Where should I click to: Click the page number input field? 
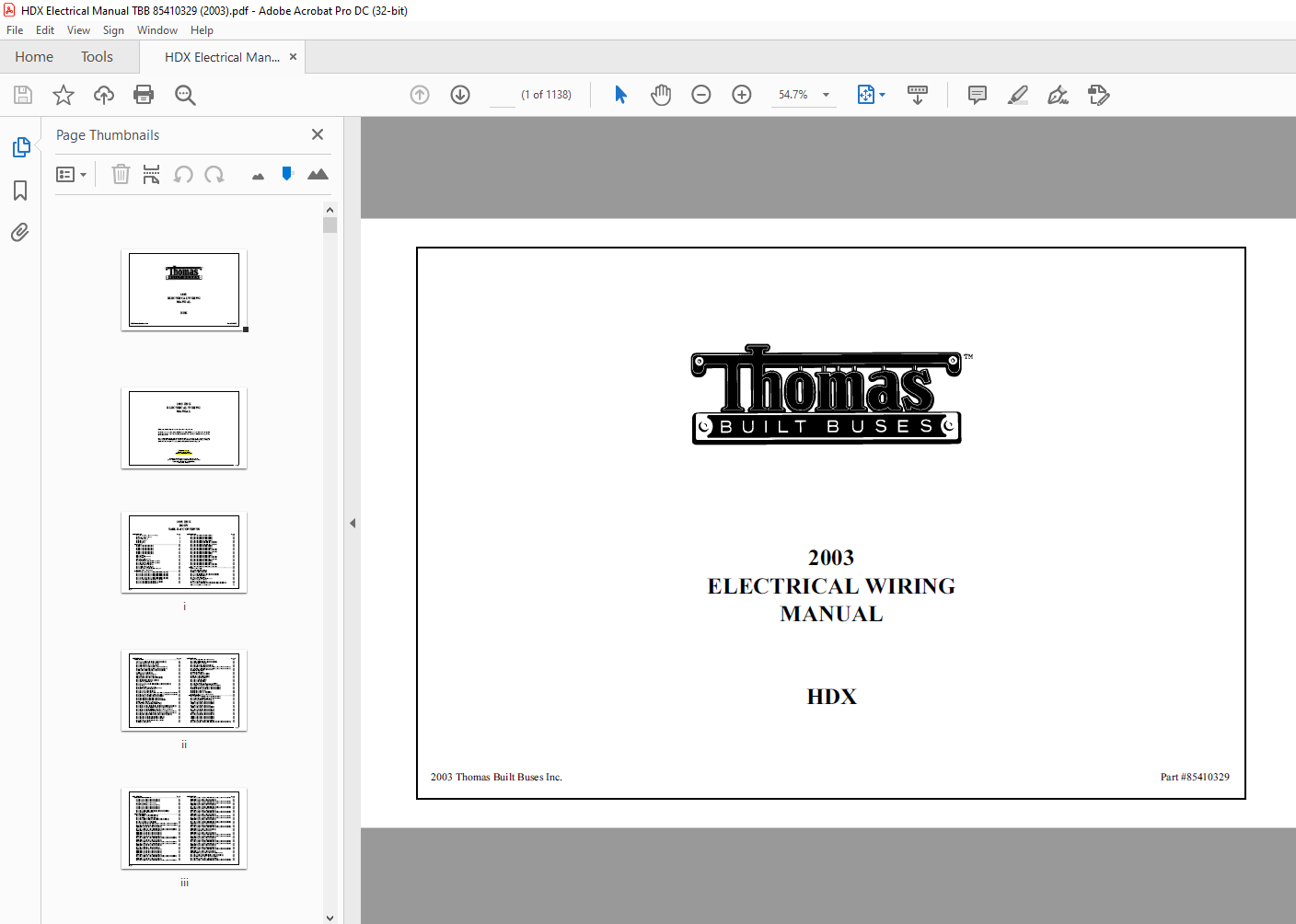[x=503, y=95]
